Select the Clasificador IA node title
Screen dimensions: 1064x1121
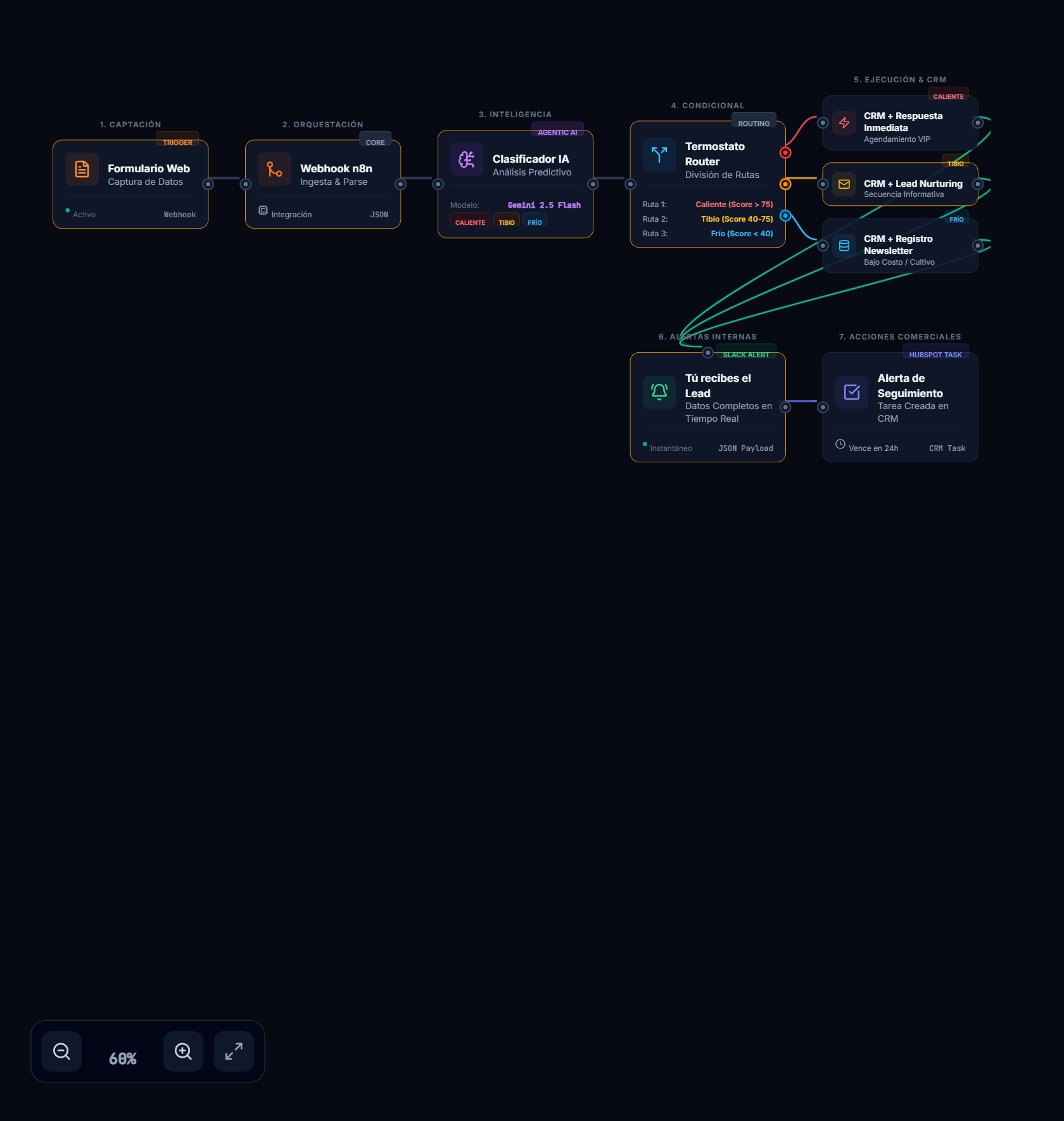click(531, 159)
